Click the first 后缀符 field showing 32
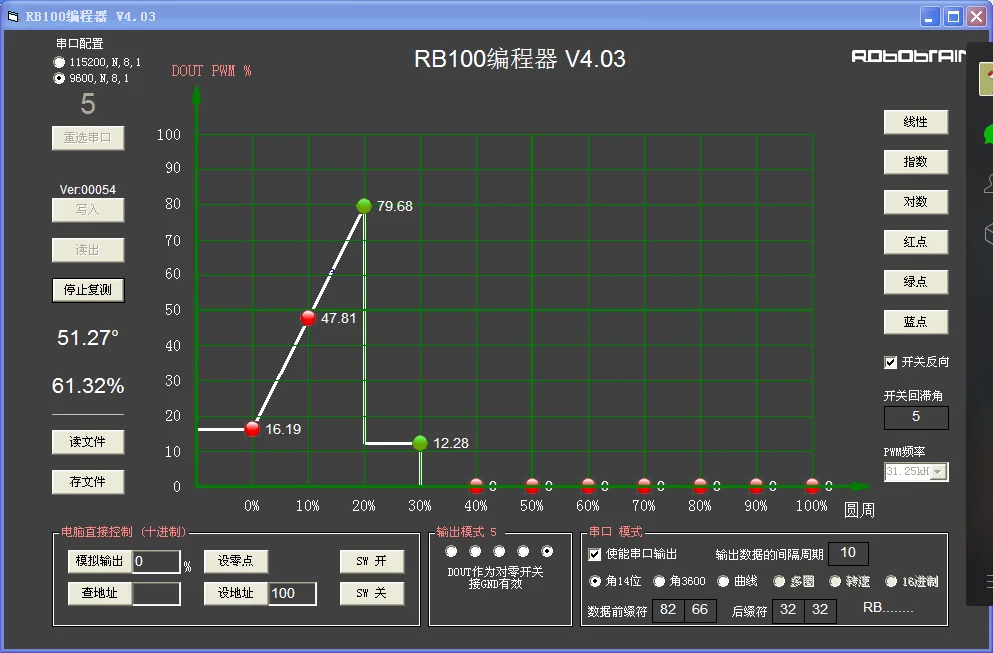This screenshot has width=993, height=653. (788, 610)
